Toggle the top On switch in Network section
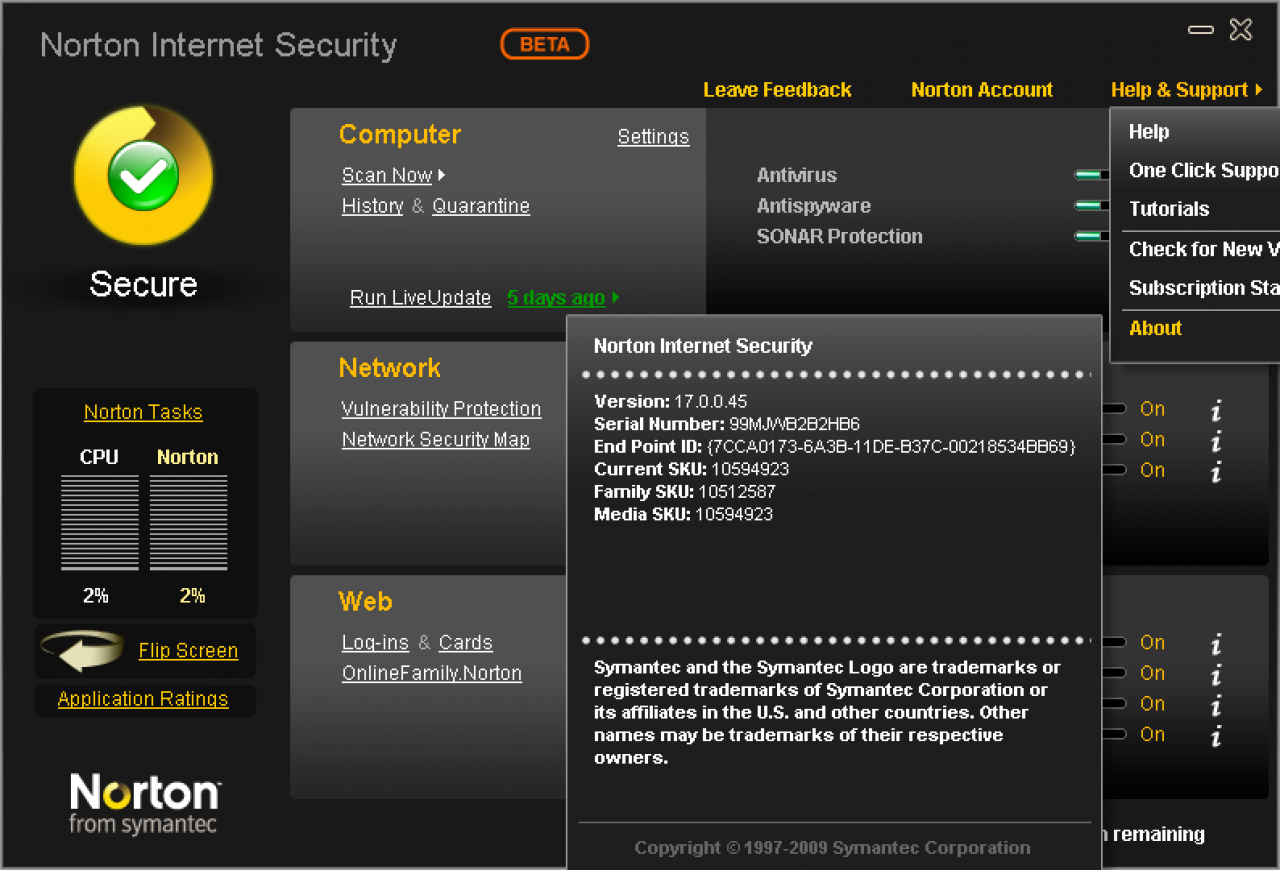The image size is (1280, 870). tap(1116, 409)
